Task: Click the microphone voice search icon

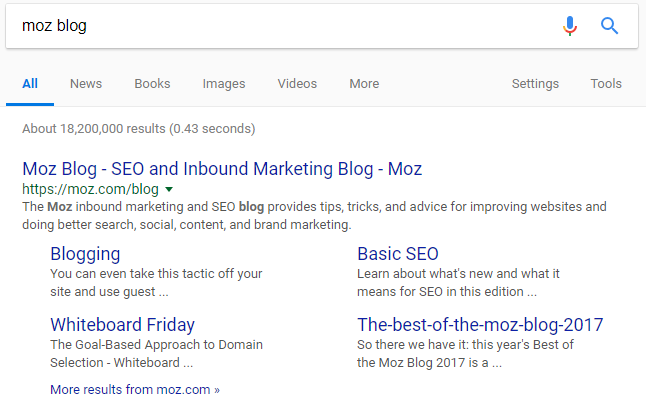Action: point(570,26)
